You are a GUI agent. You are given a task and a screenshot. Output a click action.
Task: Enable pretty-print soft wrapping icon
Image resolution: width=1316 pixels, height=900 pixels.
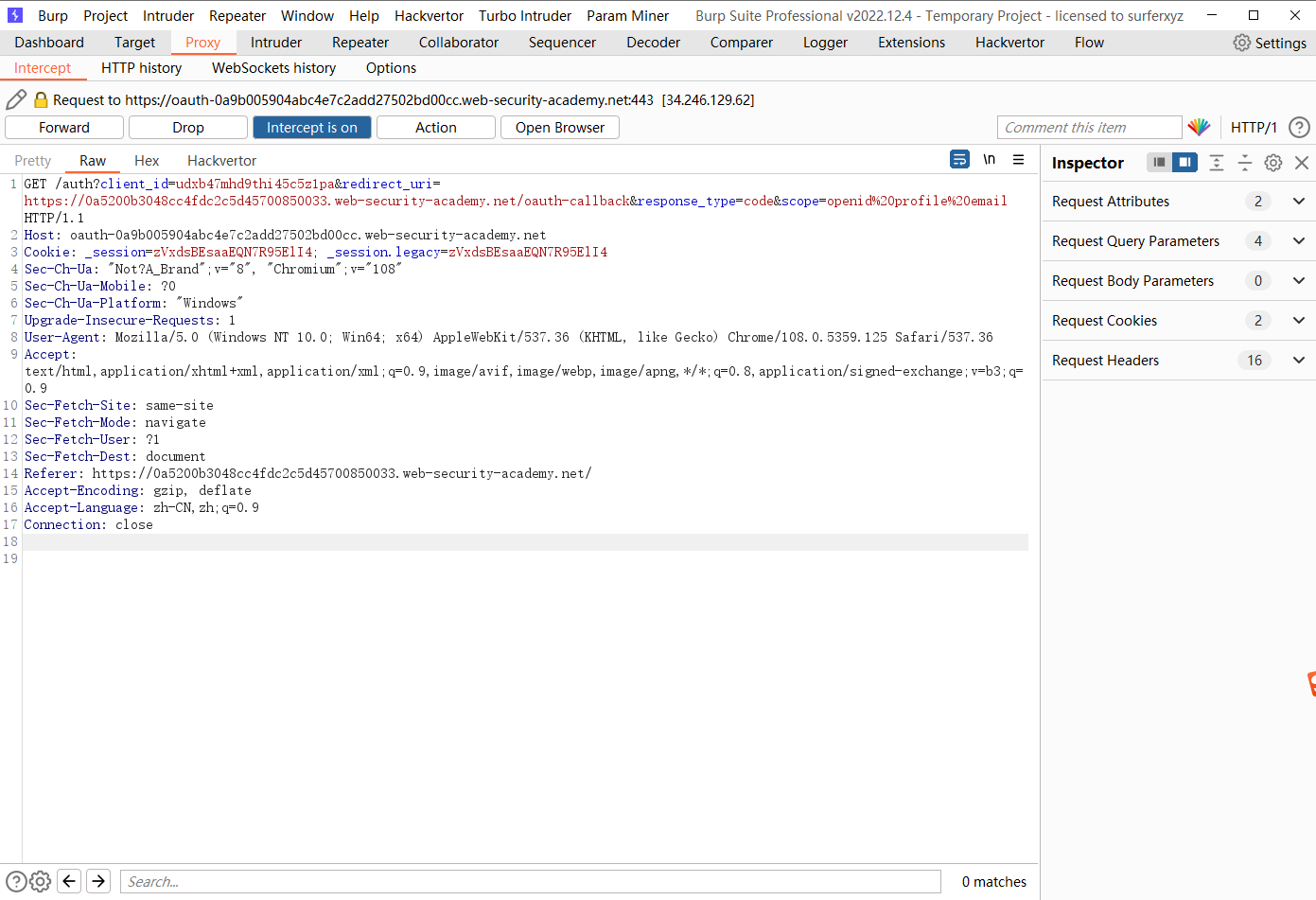coord(959,159)
